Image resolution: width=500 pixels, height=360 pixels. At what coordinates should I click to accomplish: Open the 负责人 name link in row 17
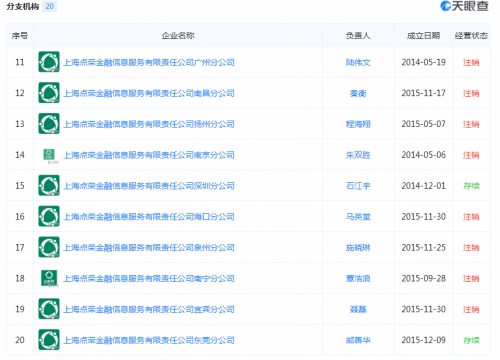click(358, 248)
